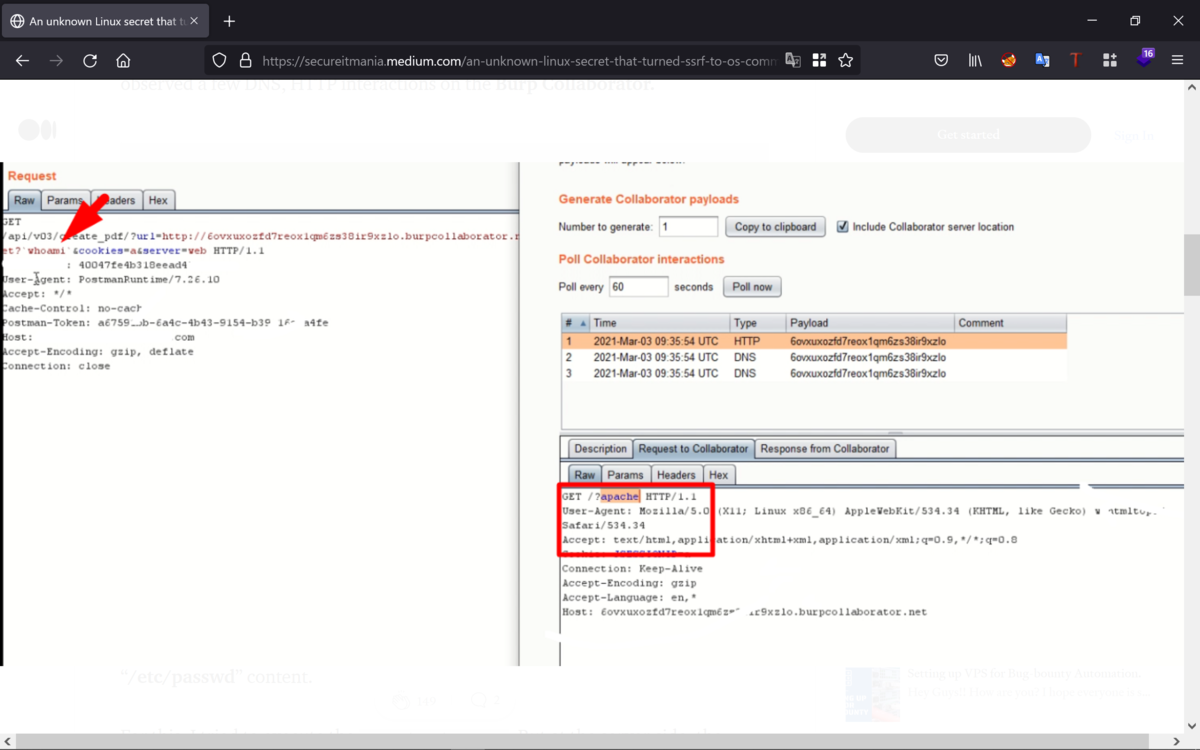Select interaction row 2 of type DNS
The height and width of the screenshot is (750, 1200).
tap(814, 357)
